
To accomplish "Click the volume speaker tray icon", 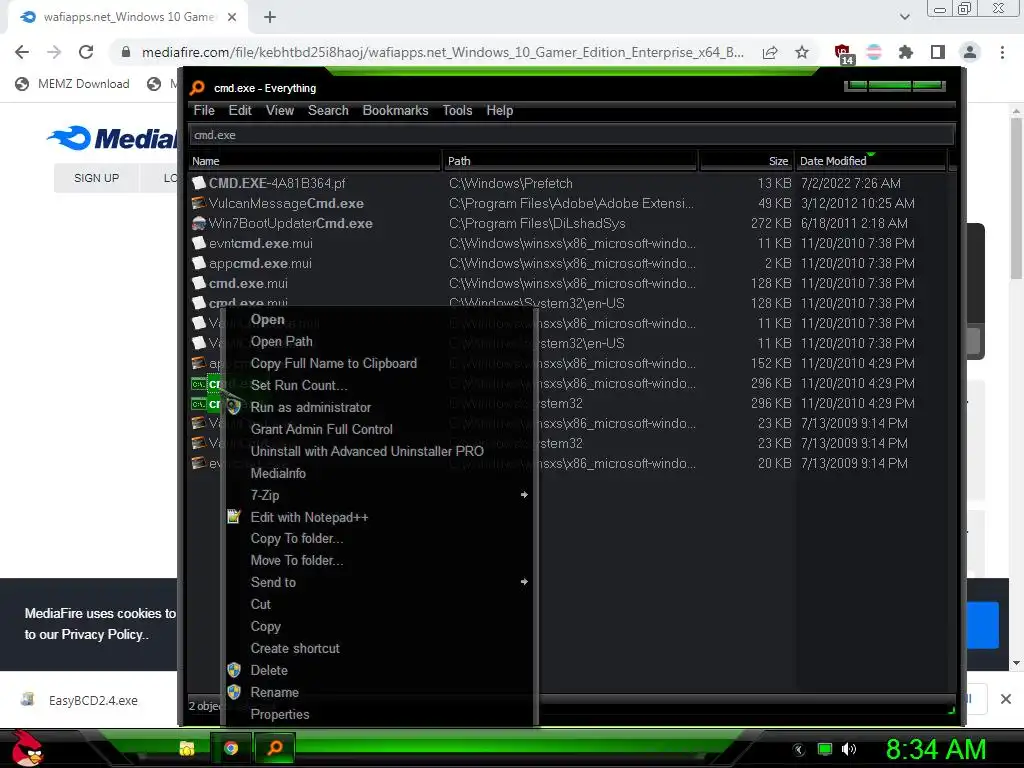I will [x=848, y=749].
